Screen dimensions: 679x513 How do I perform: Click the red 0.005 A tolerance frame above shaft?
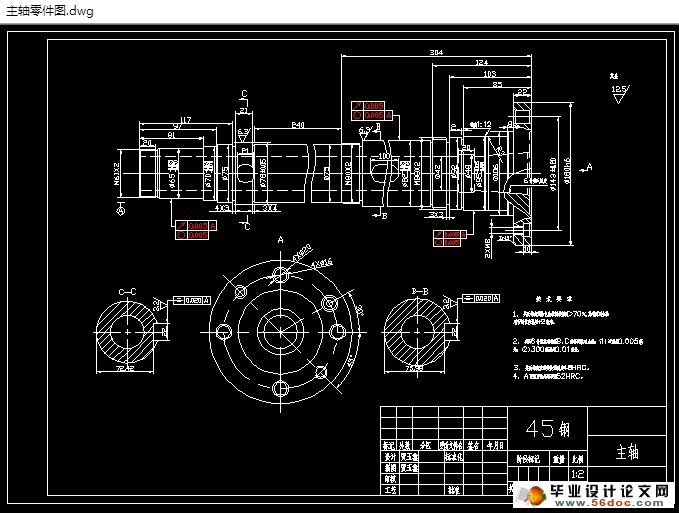[x=372, y=111]
